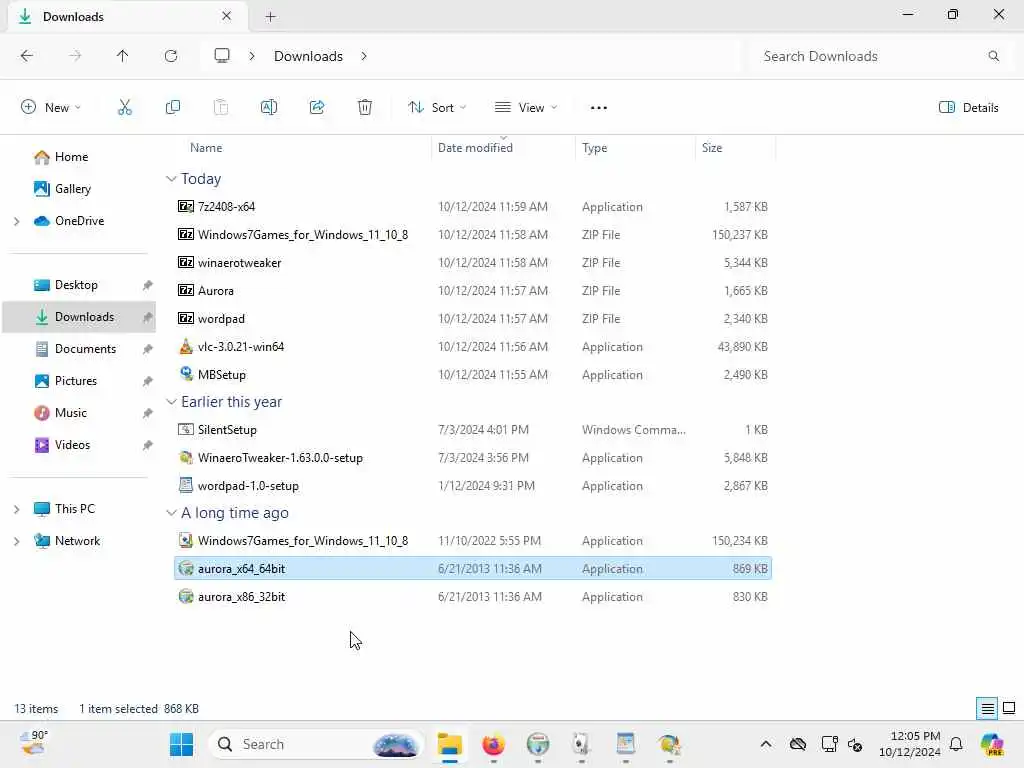Open File Explorer taskbar icon

point(450,744)
